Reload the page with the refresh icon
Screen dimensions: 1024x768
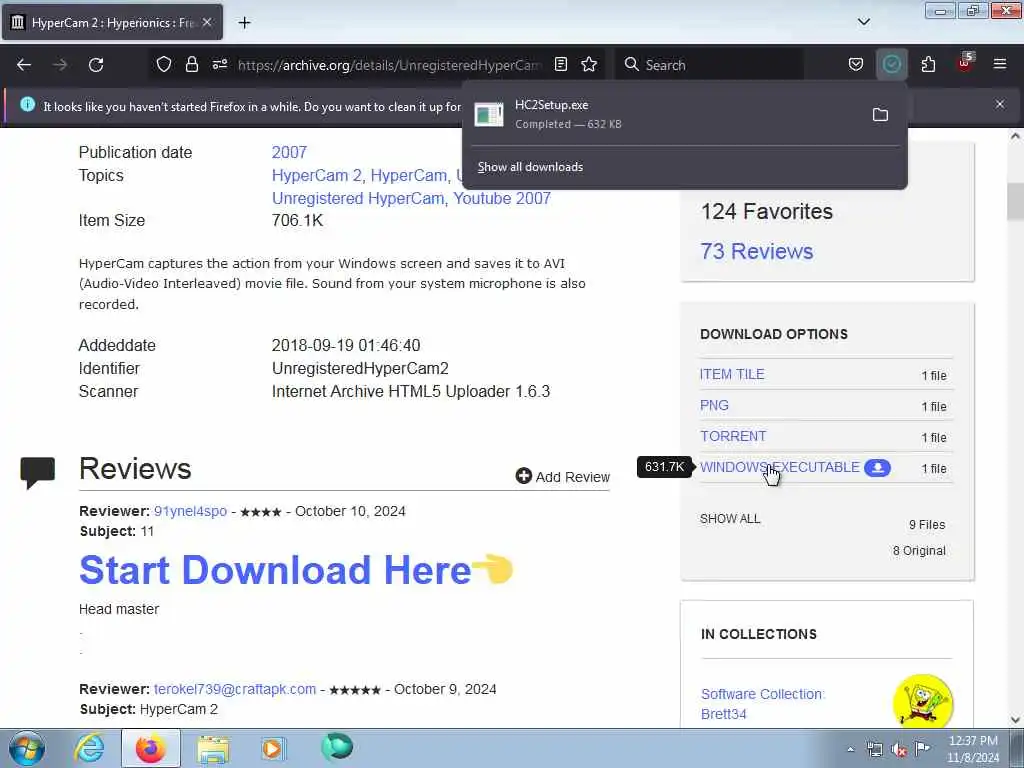(x=96, y=65)
